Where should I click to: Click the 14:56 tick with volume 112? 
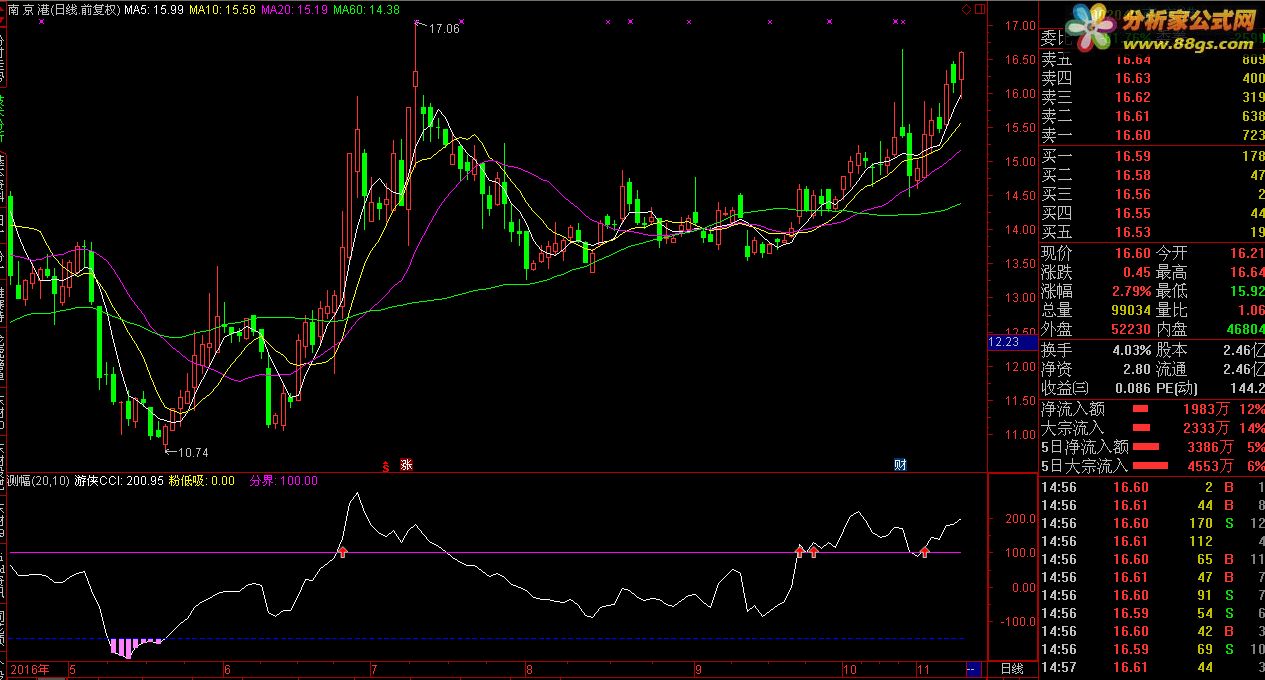tap(1152, 541)
